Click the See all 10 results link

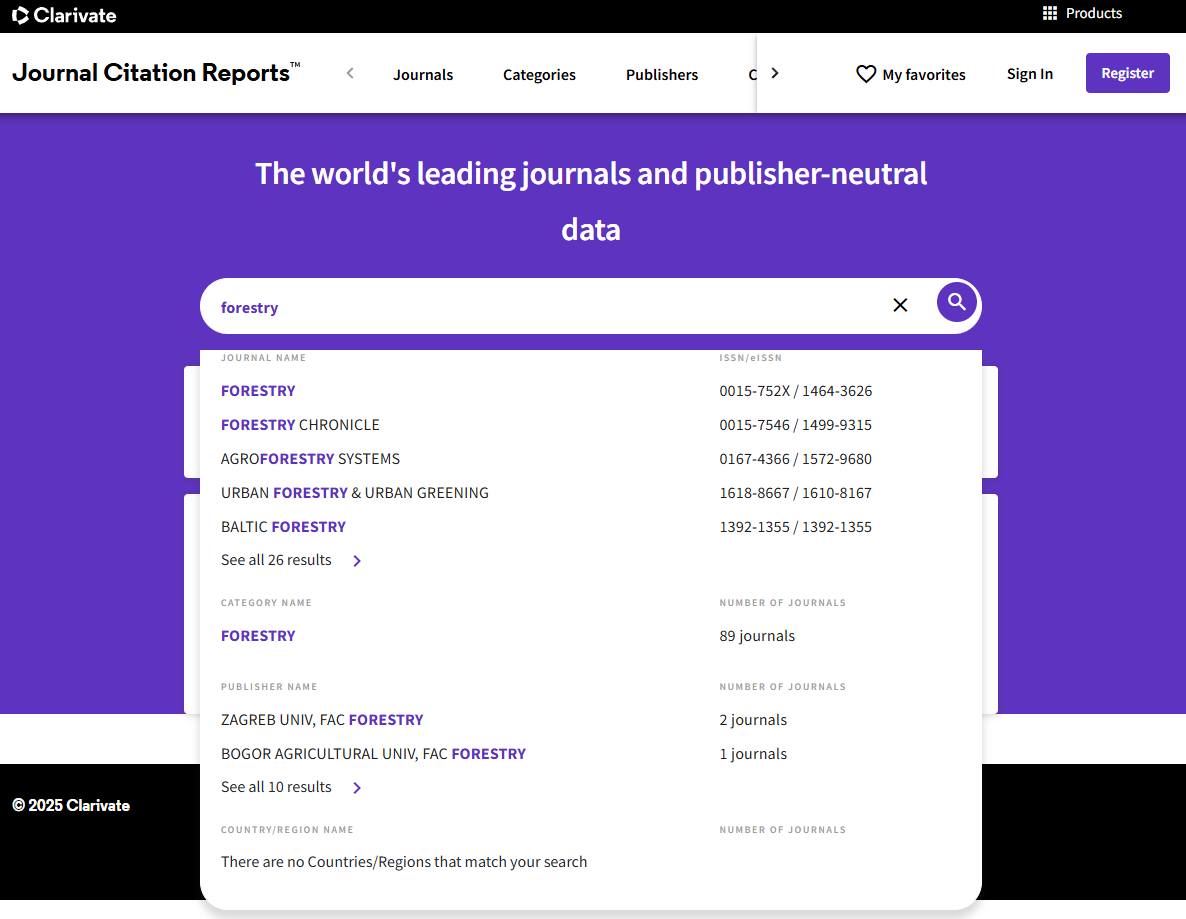coord(276,787)
